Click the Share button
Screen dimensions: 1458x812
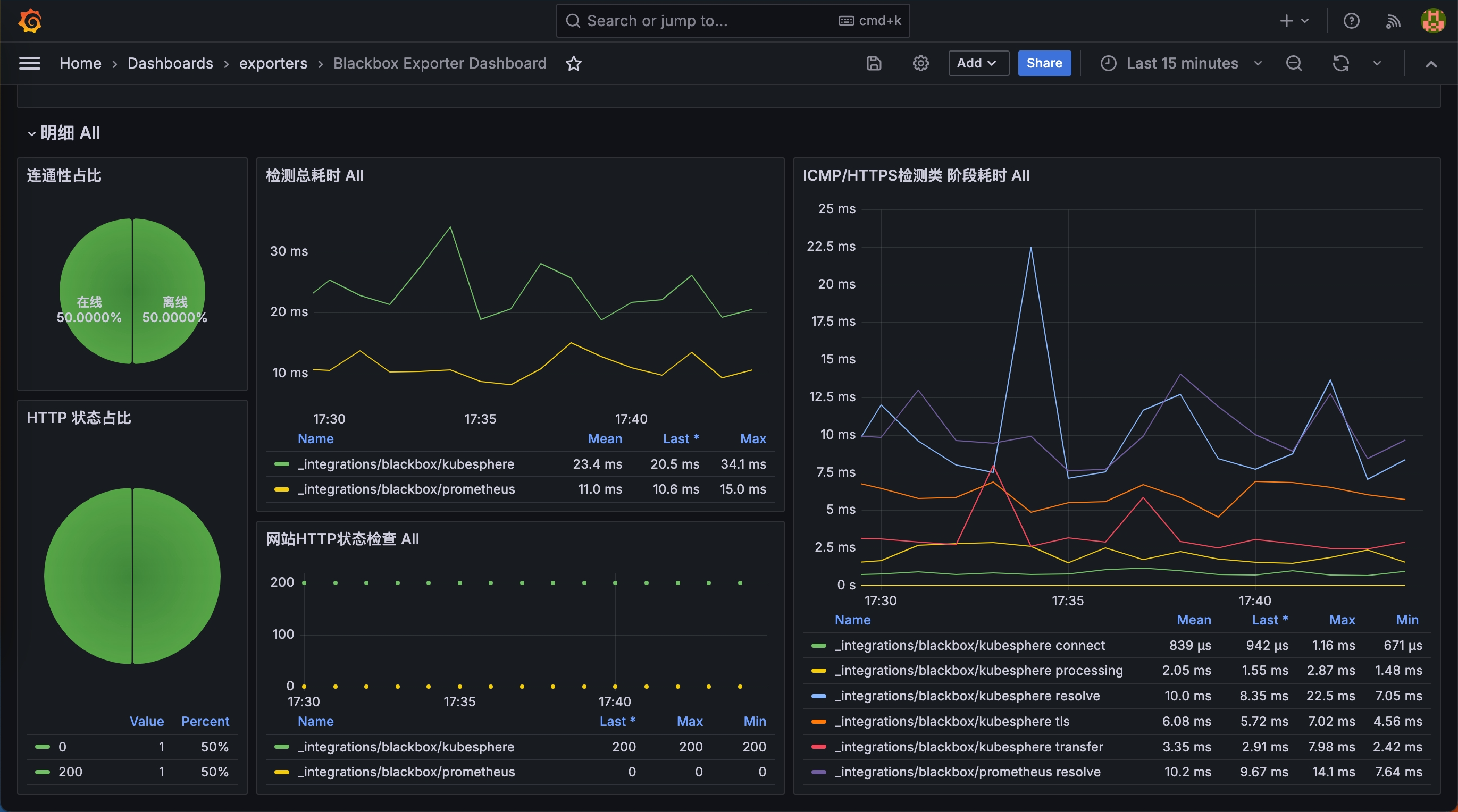tap(1044, 63)
